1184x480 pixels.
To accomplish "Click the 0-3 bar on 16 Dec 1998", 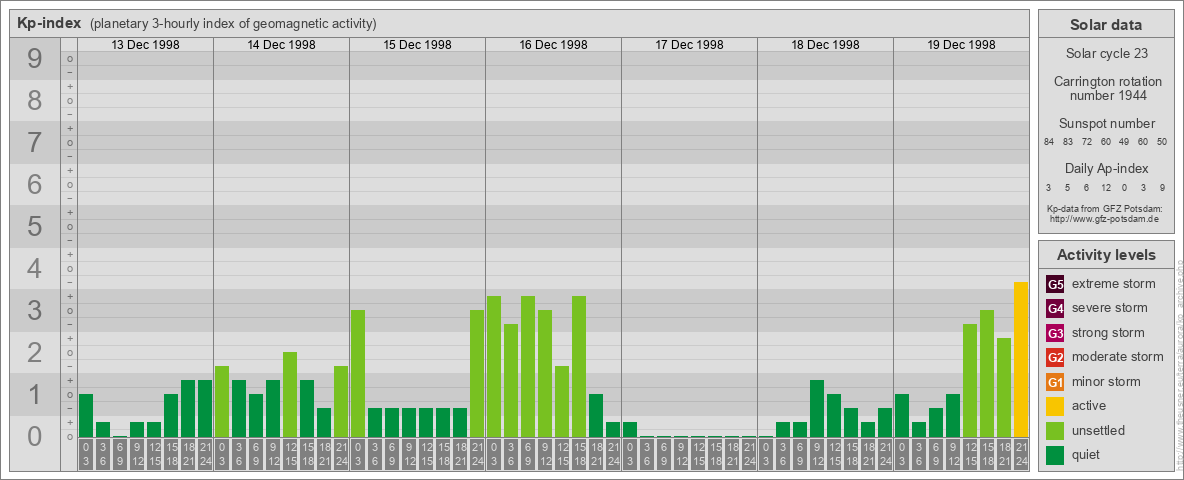I will coord(494,366).
